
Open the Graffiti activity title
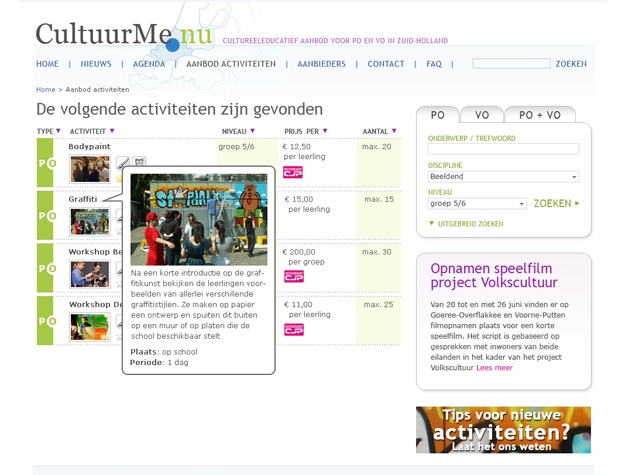(83, 199)
